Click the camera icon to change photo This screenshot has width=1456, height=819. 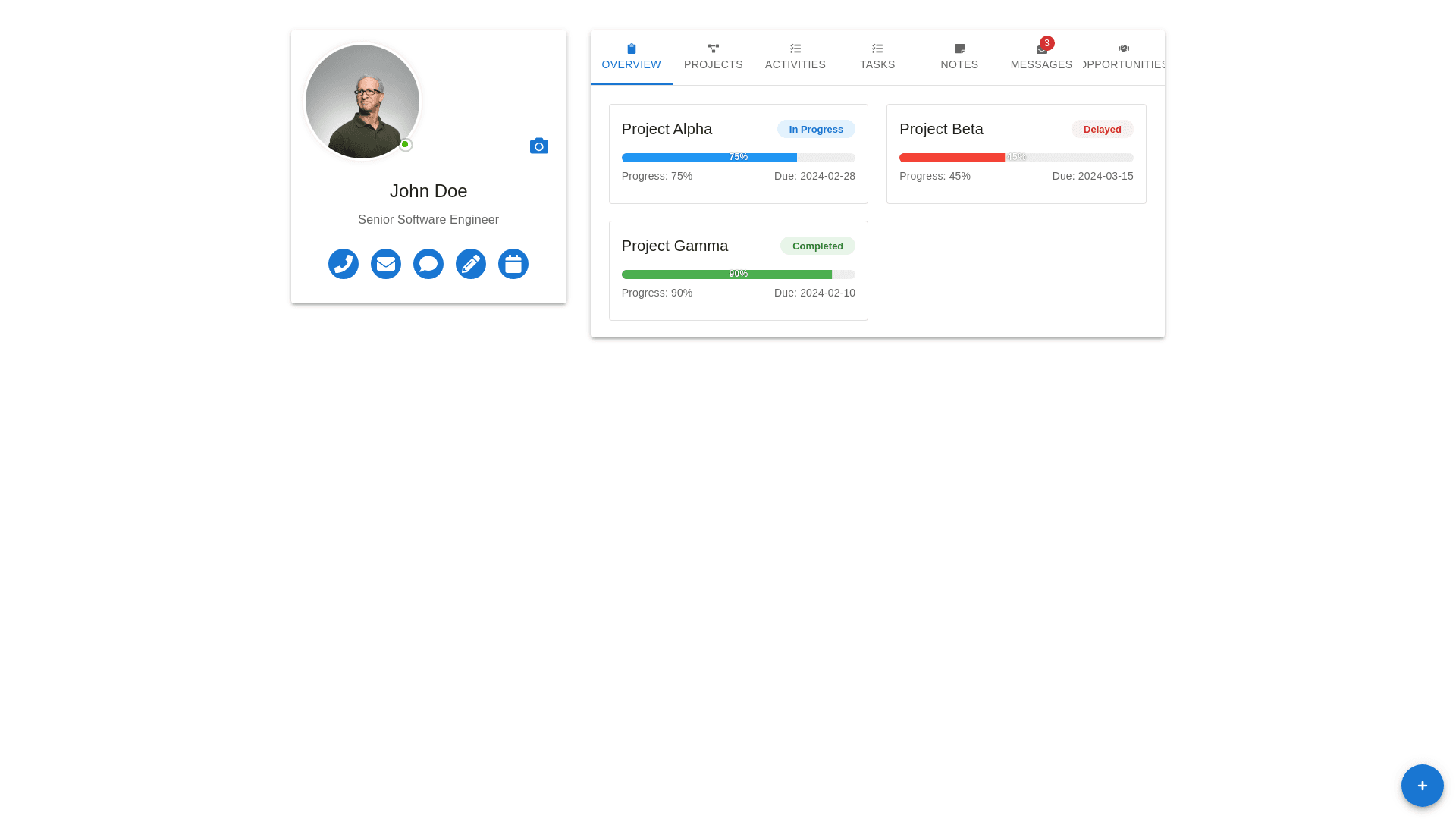coord(539,146)
